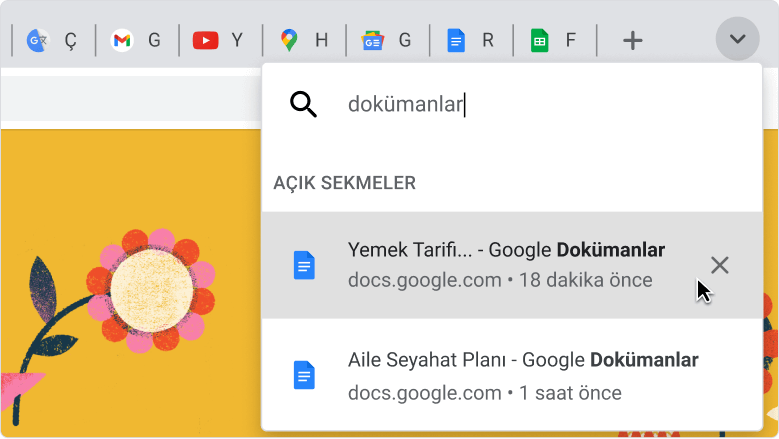Click the search magnifier icon

[x=303, y=104]
